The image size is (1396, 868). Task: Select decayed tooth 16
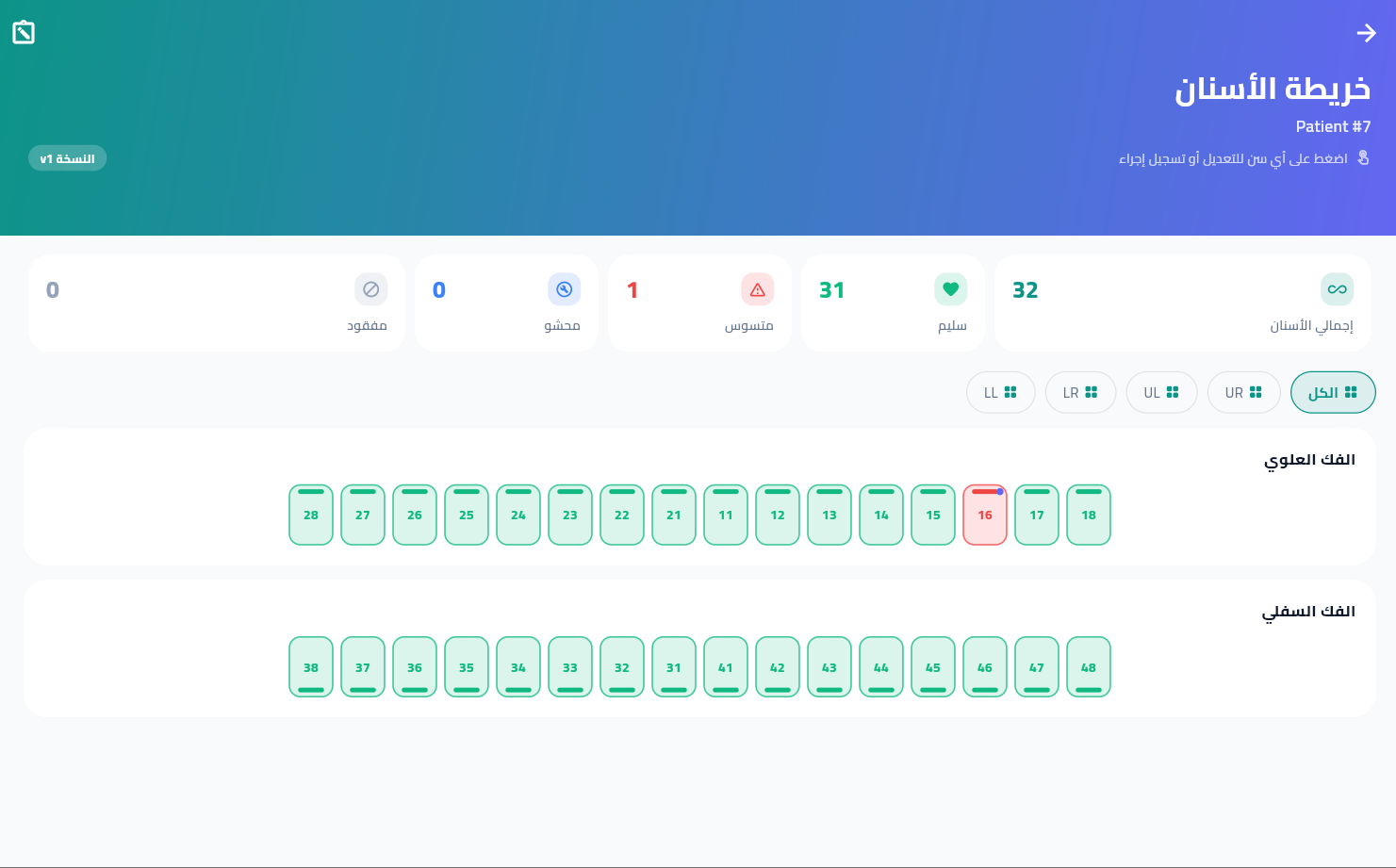(x=985, y=515)
